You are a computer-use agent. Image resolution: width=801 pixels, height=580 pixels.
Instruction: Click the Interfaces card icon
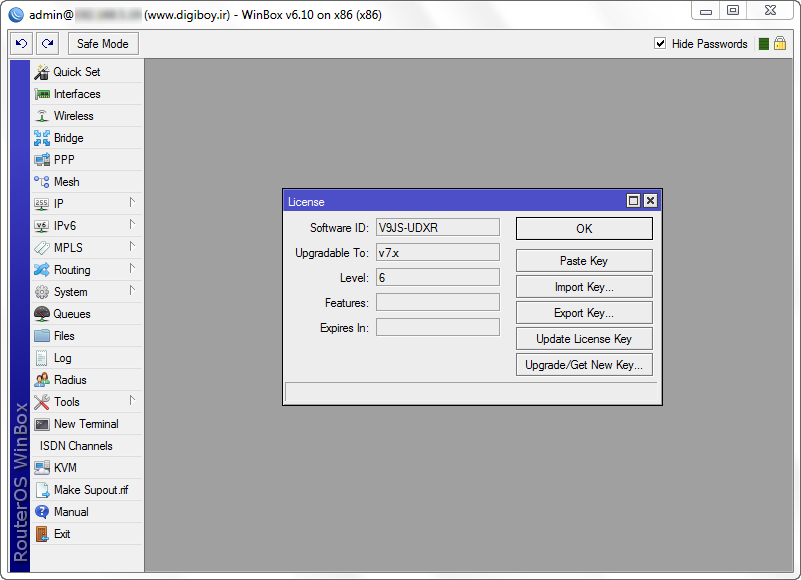point(42,94)
